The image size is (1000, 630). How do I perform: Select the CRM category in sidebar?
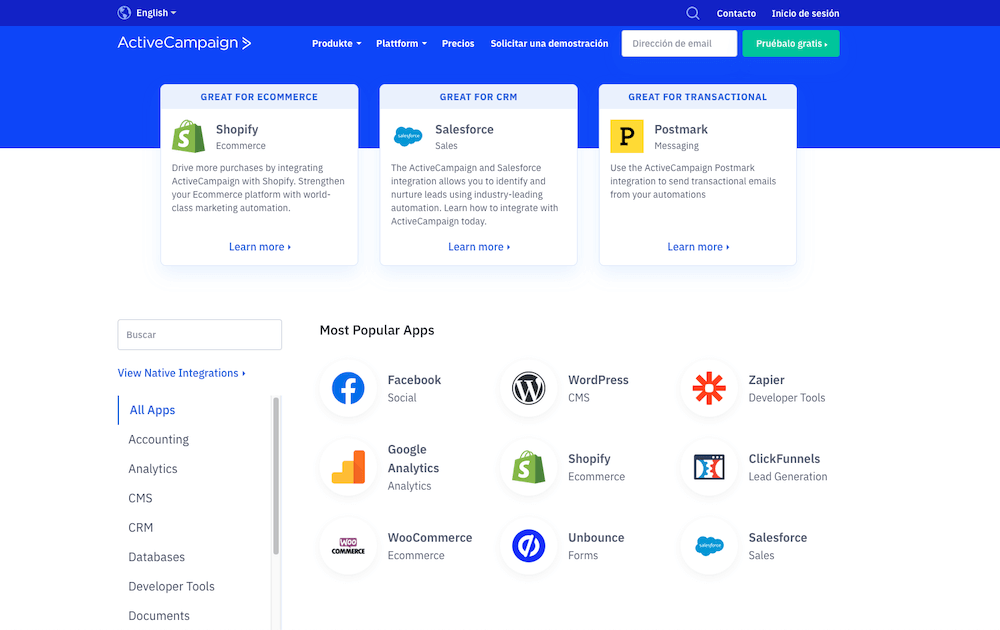[141, 527]
